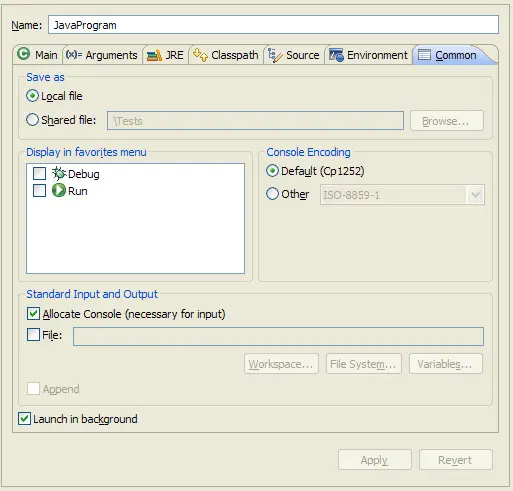Click the Apply button
The image size is (513, 491).
[x=375, y=460]
